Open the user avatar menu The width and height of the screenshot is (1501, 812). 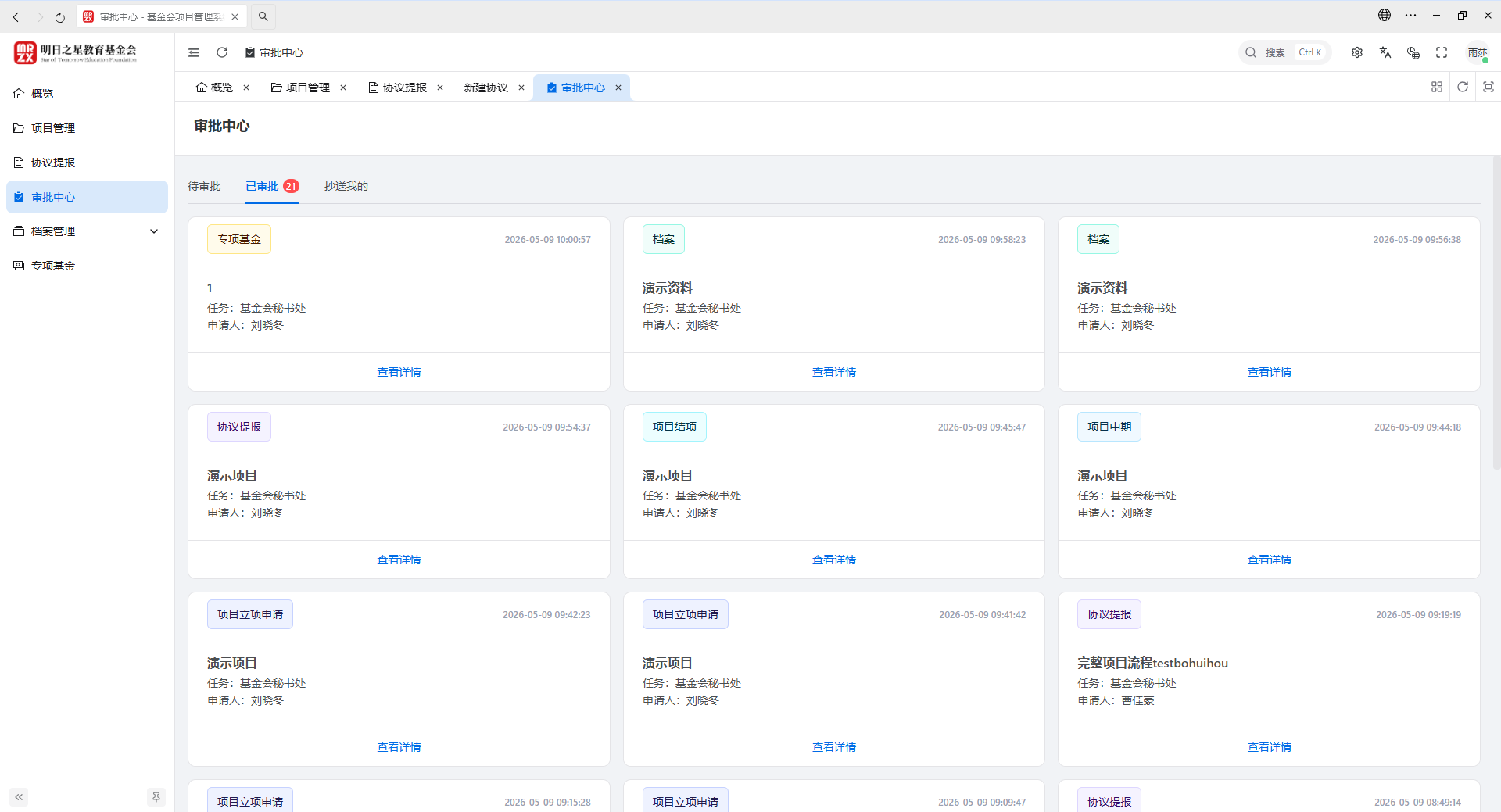coord(1478,52)
